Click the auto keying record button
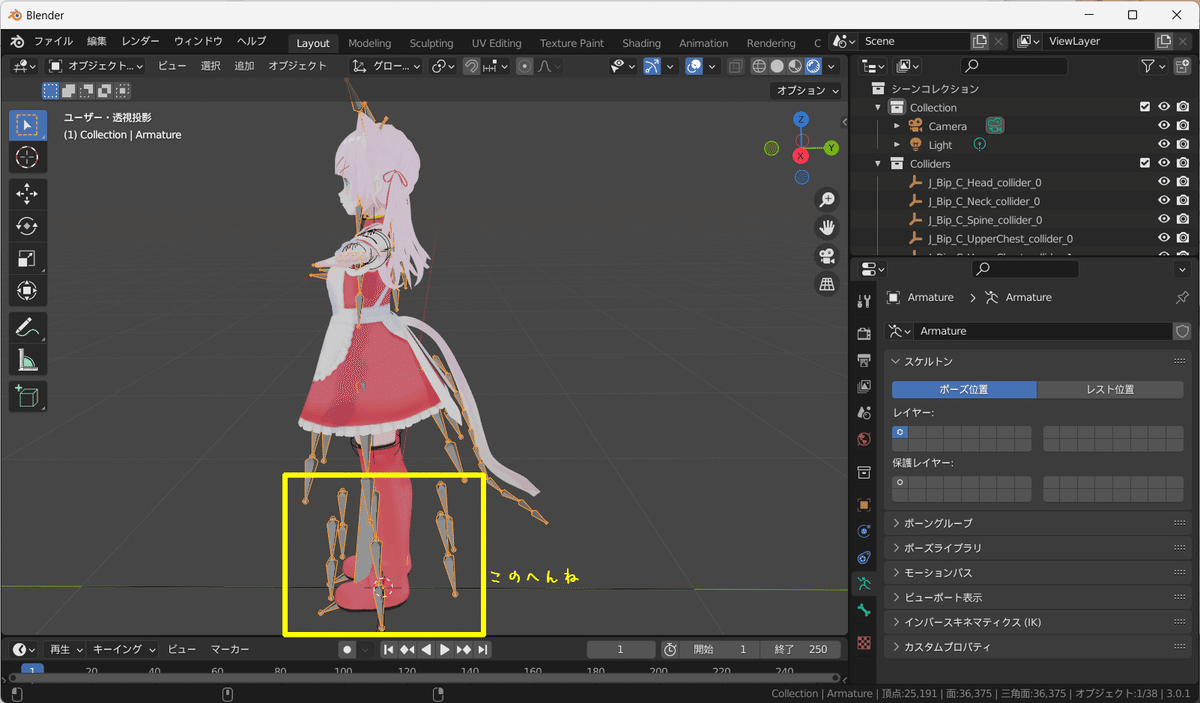 pos(346,650)
